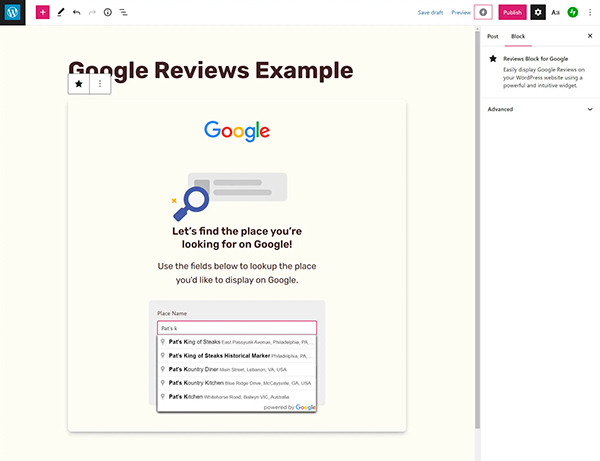The width and height of the screenshot is (600, 461).
Task: Select Pat's King of Steaks East Passyunk suggestion
Action: (x=237, y=342)
